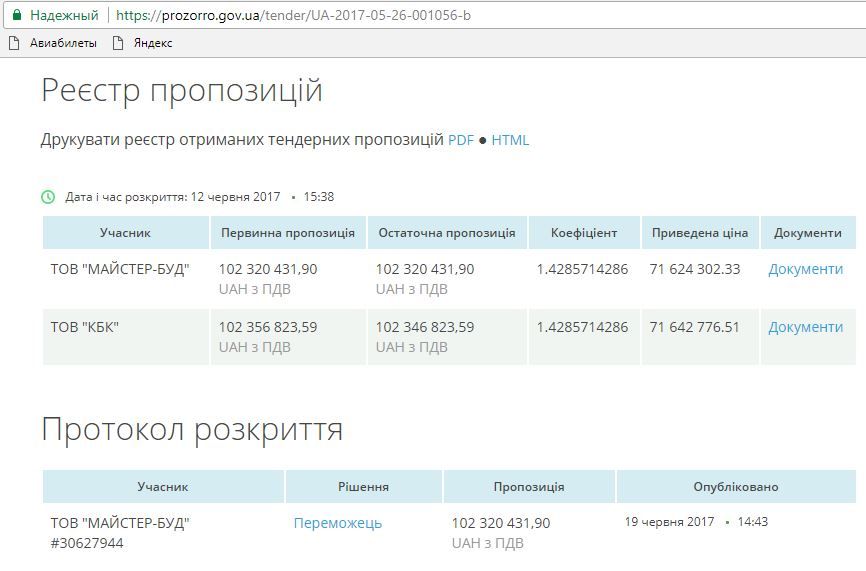Click the browser address bar URL
This screenshot has width=866, height=571.
293,15
